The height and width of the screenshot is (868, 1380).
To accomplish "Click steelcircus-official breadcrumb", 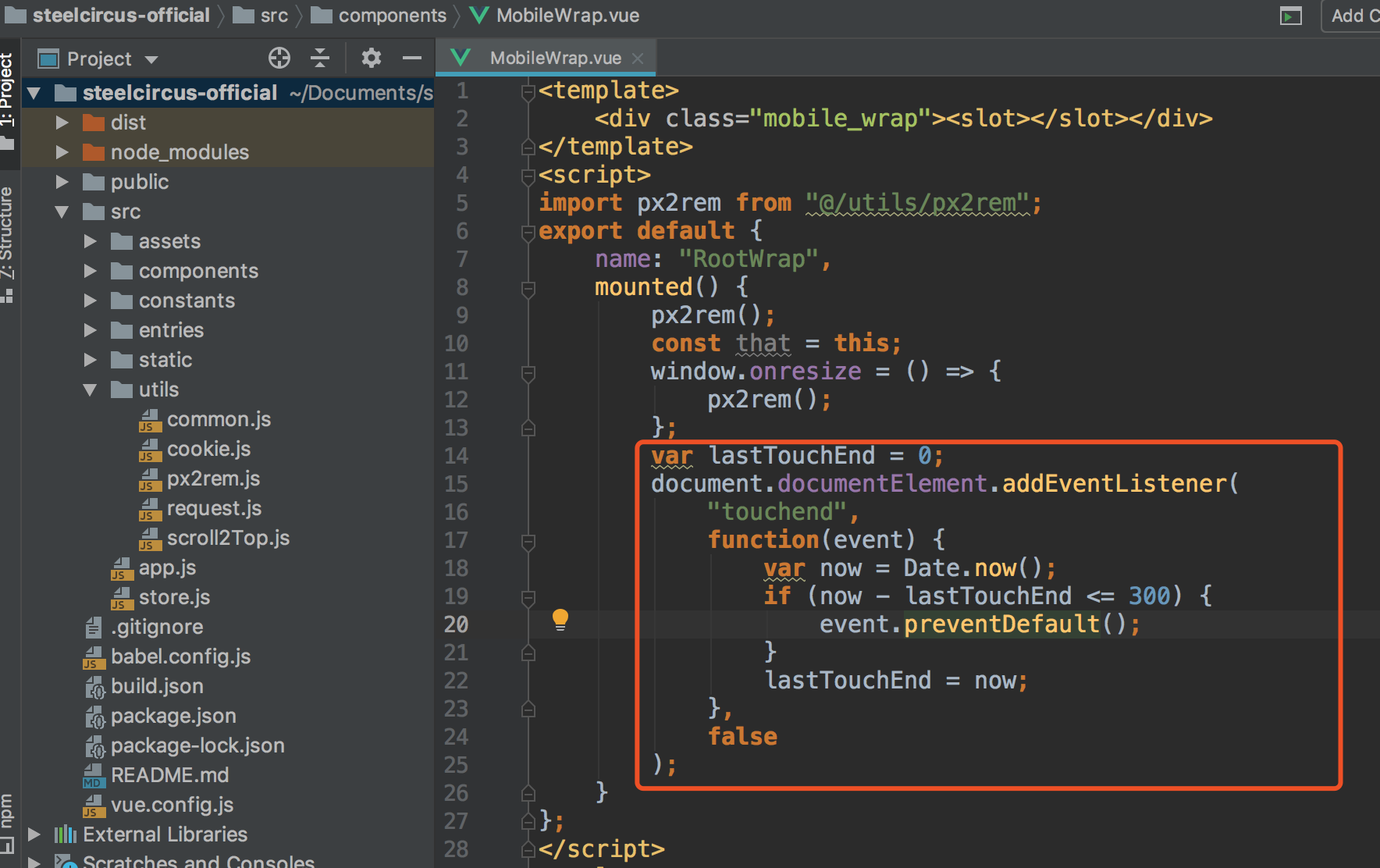I will click(x=108, y=16).
